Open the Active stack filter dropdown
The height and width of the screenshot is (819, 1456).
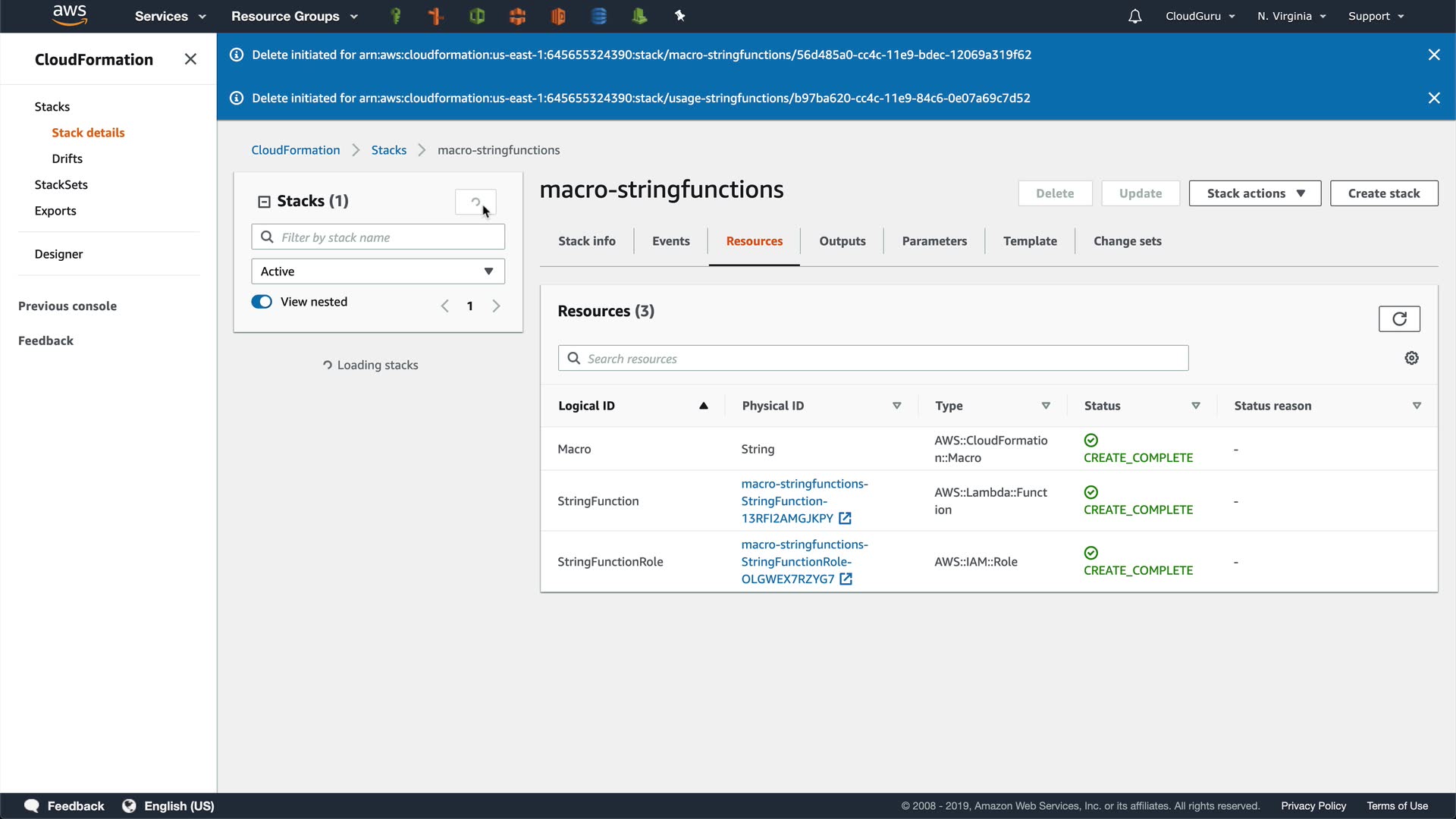pos(378,271)
